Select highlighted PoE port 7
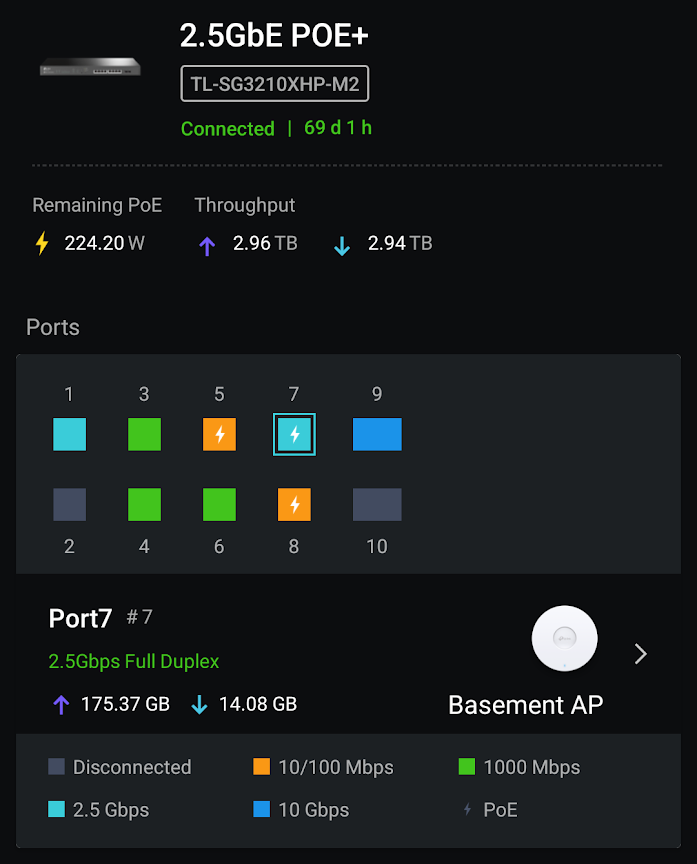Screen dimensions: 697x864 [294, 435]
